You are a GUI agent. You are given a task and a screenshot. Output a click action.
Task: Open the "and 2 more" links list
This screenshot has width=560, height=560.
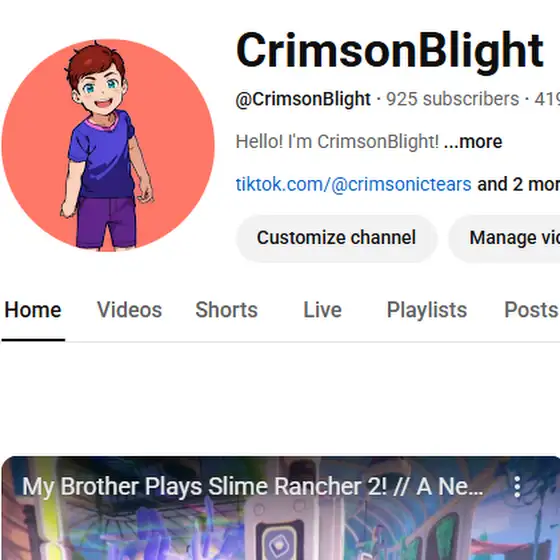click(518, 184)
